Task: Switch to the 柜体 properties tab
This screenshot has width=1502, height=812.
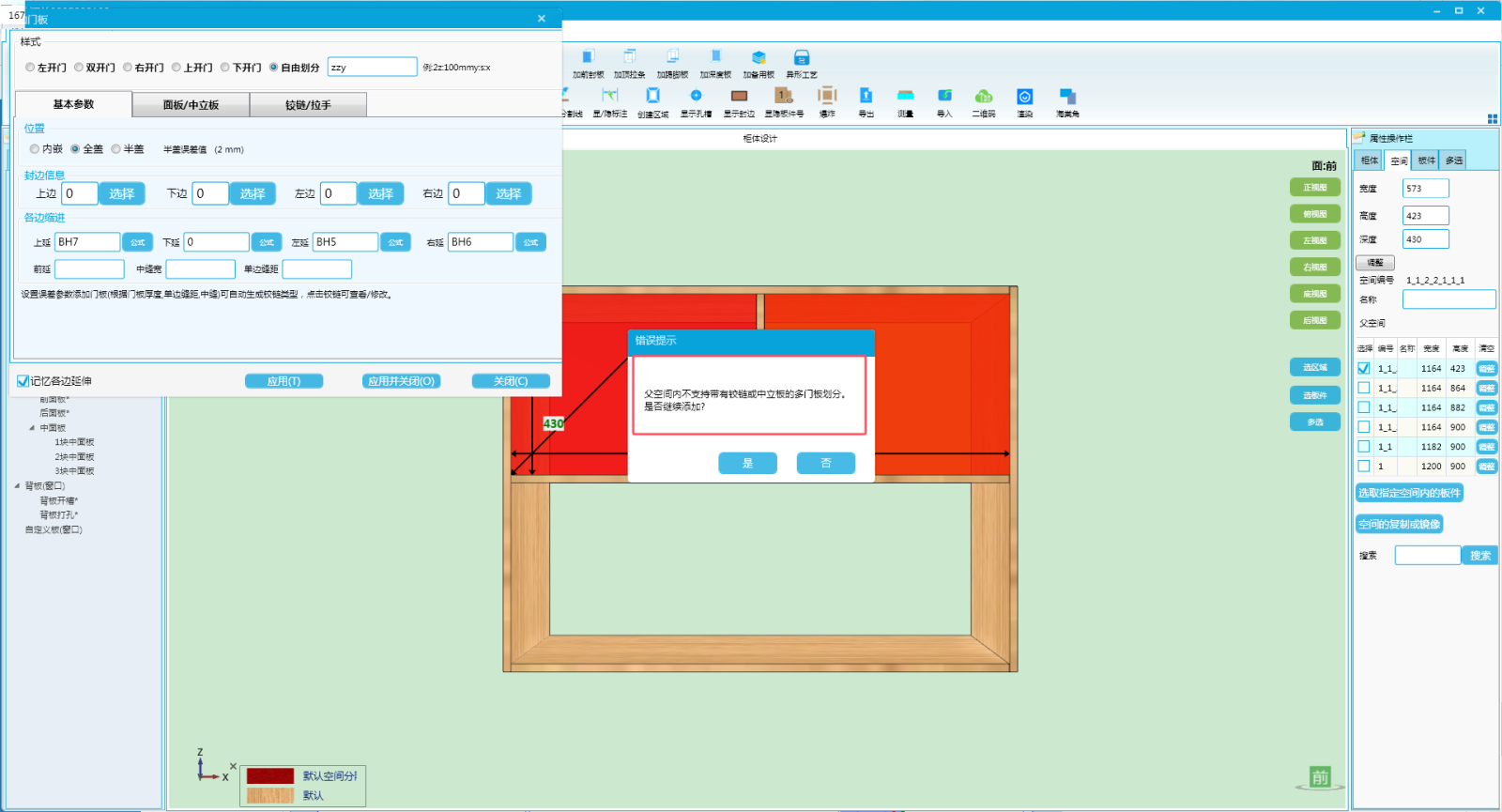Action: click(x=1370, y=161)
